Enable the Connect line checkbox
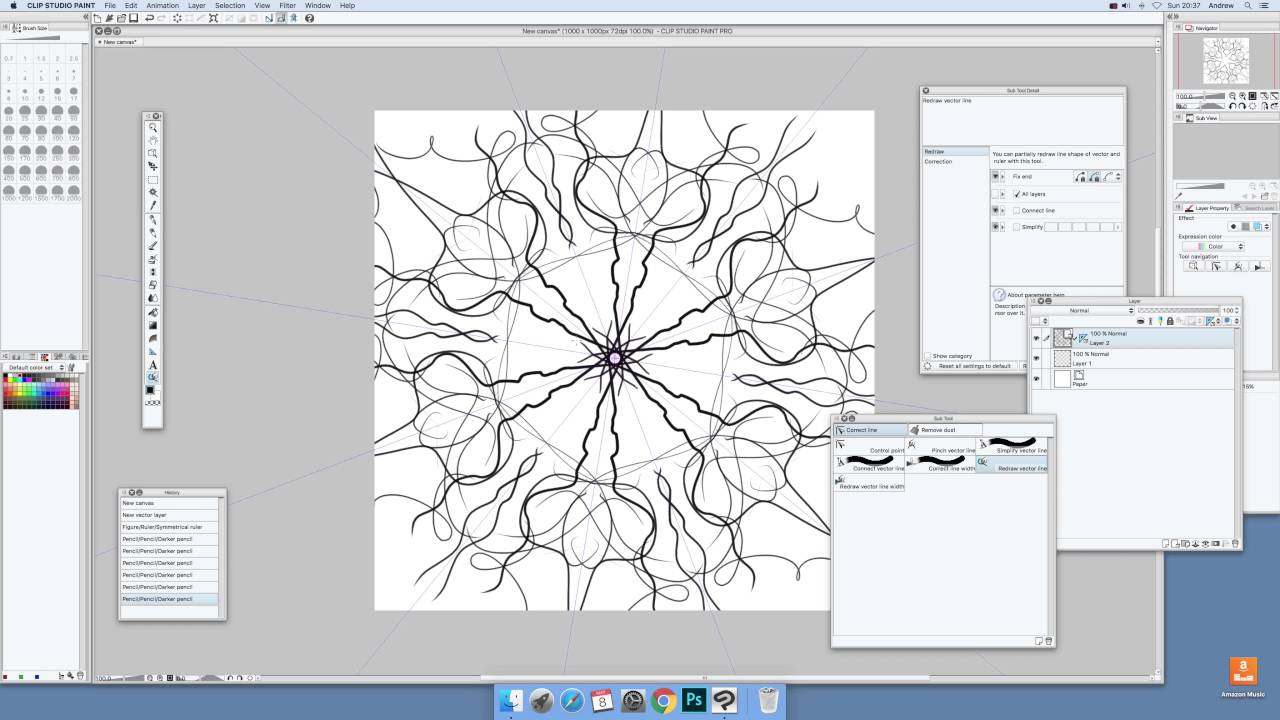 click(x=1017, y=210)
